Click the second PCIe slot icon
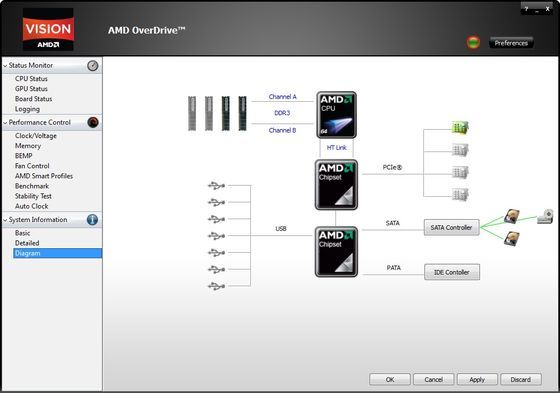560x393 pixels. tap(460, 150)
